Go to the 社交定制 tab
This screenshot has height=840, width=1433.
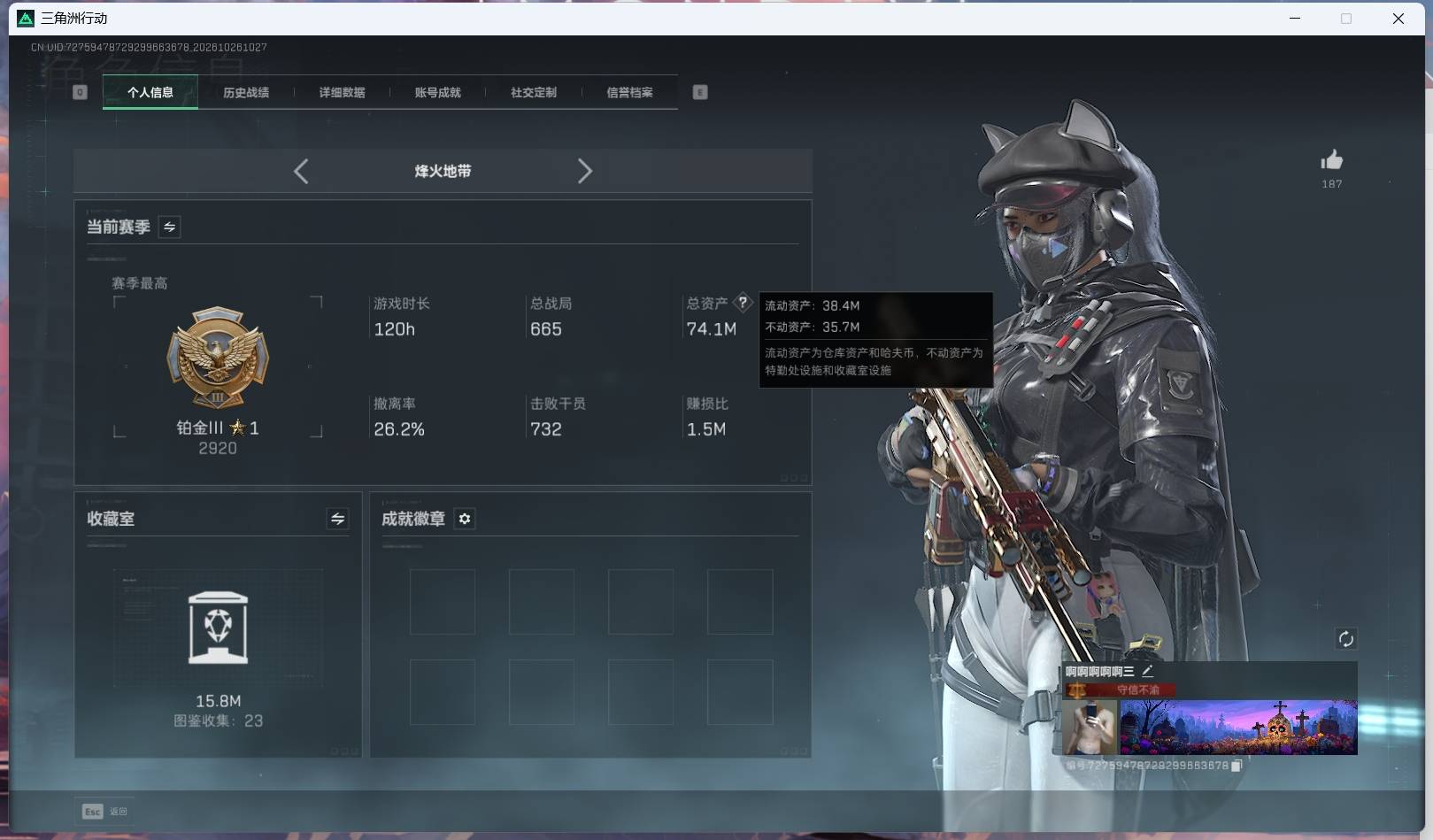pos(533,92)
